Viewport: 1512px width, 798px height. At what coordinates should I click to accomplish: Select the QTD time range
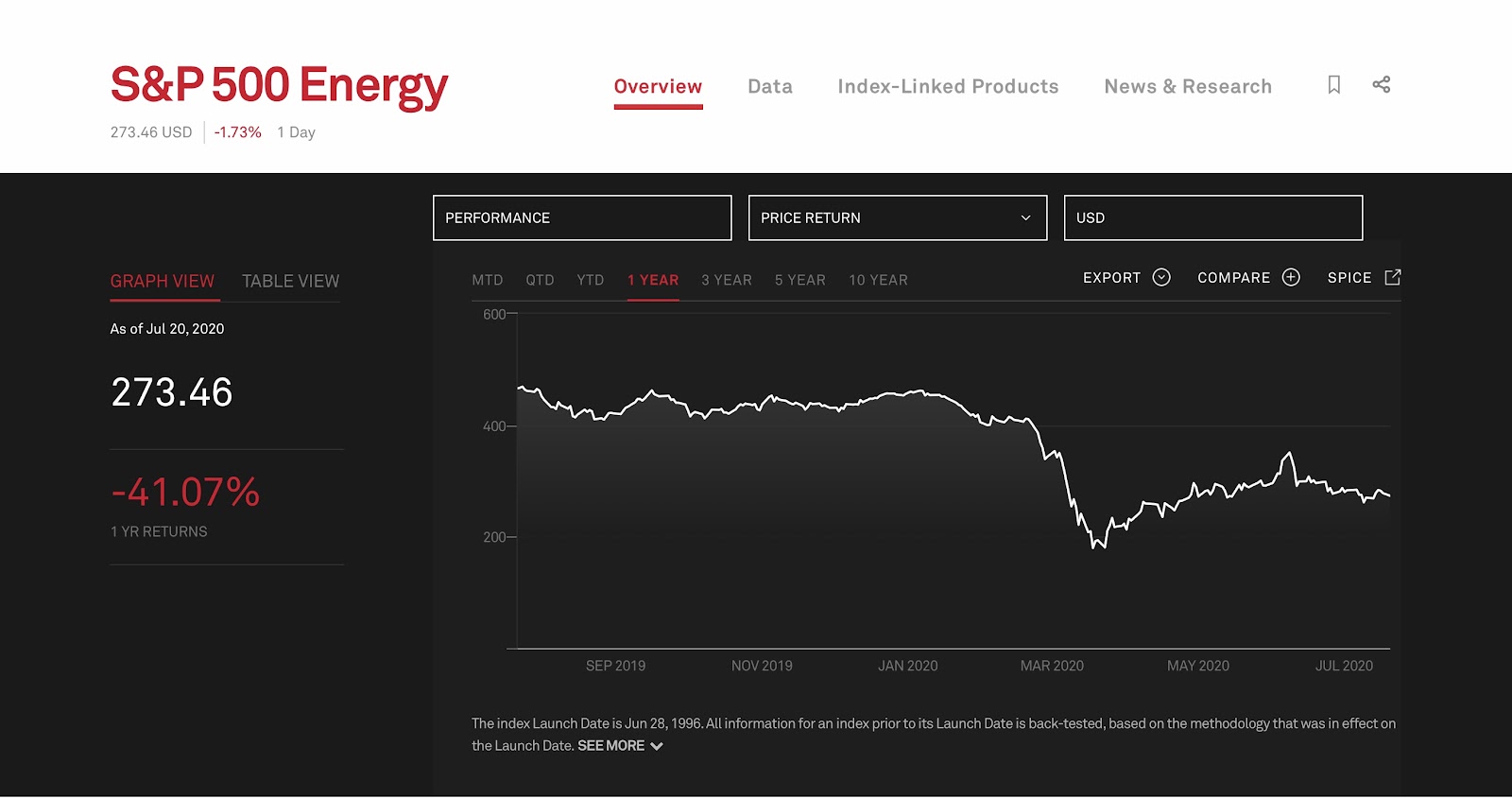[x=541, y=280]
